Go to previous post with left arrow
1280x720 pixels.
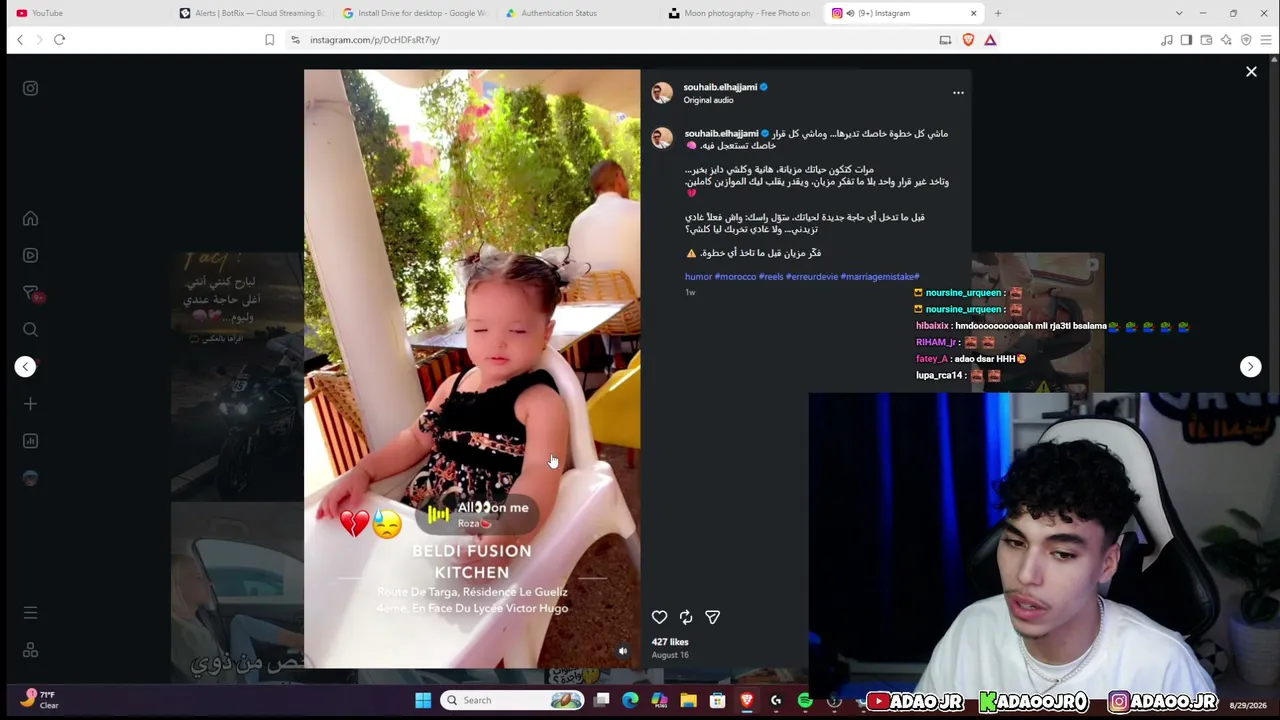(x=25, y=366)
